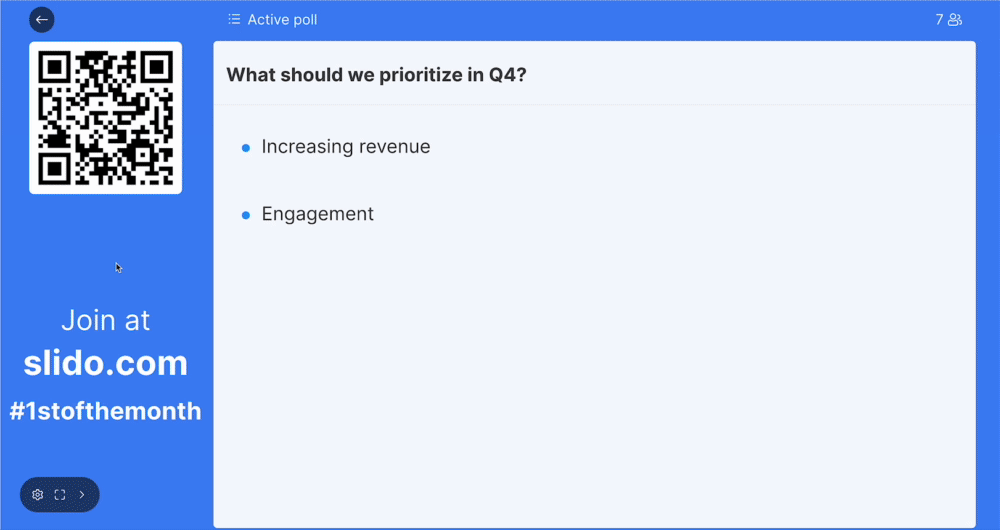Select the Active poll header label
The height and width of the screenshot is (530, 1000).
[282, 19]
